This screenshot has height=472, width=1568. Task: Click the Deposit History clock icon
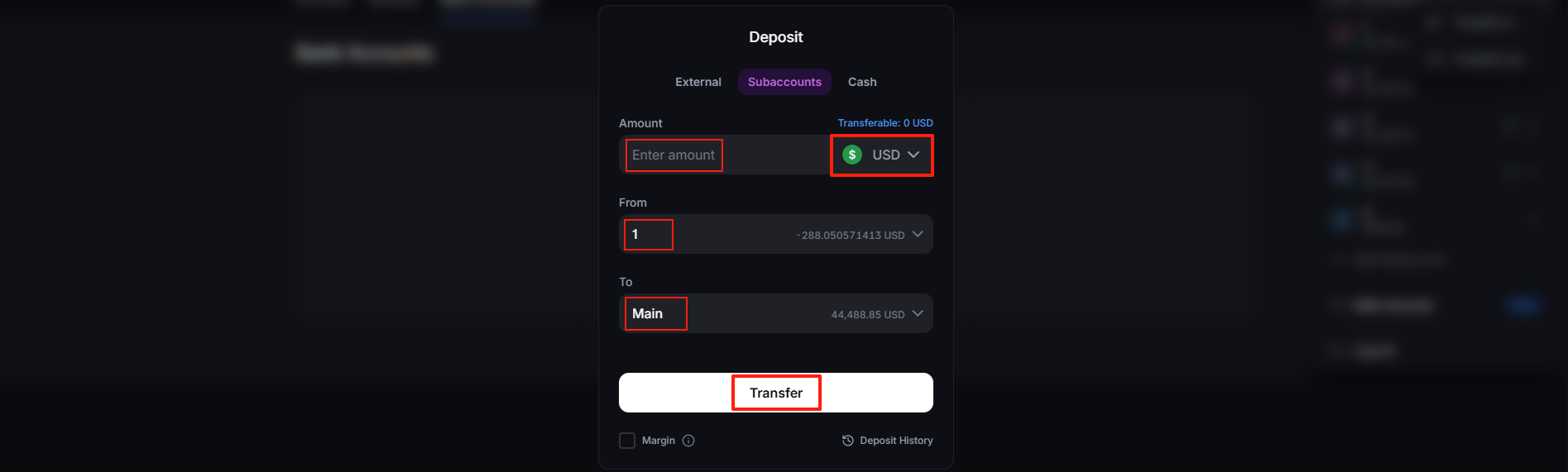848,441
